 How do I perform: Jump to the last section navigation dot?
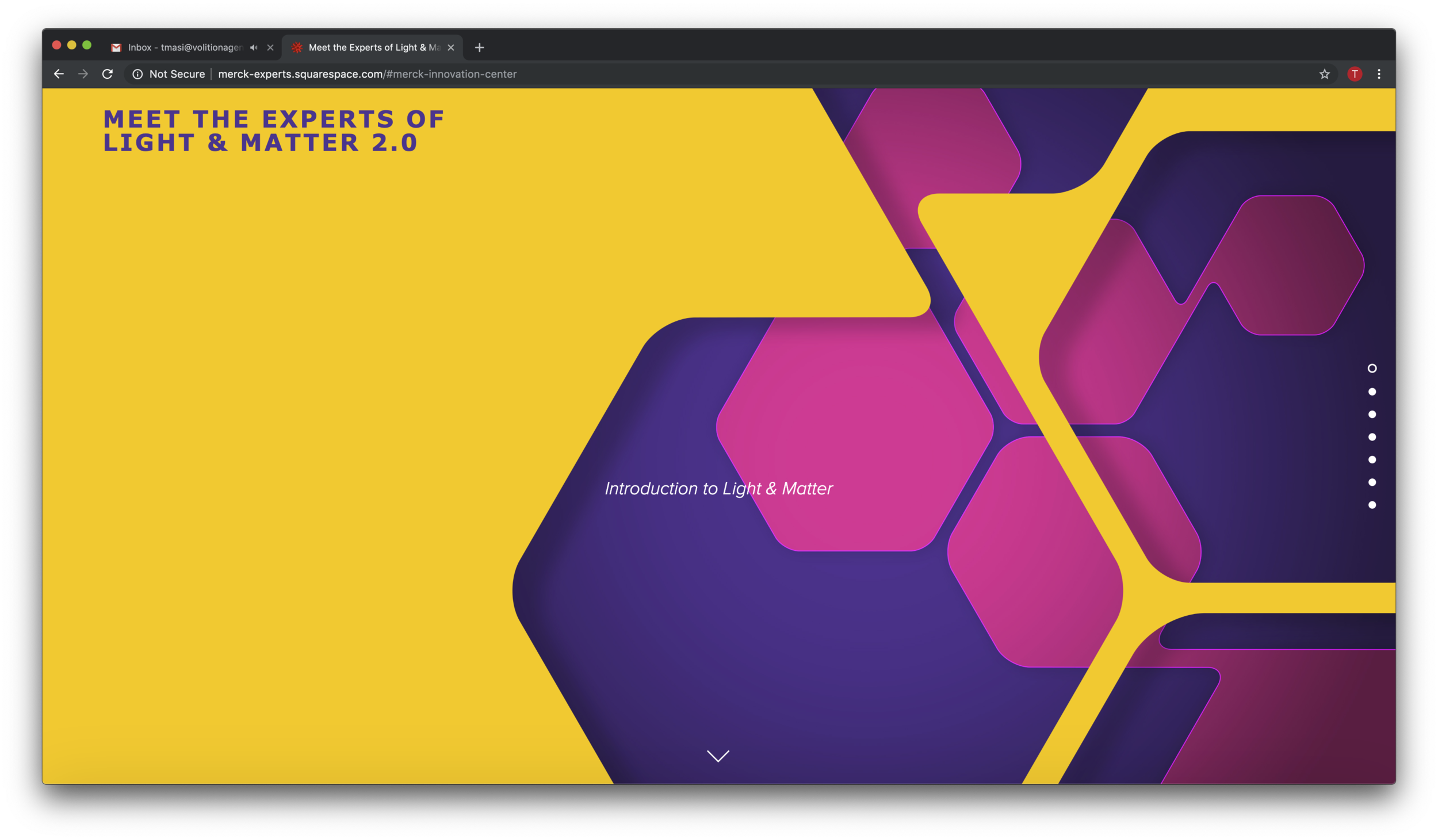pyautogui.click(x=1372, y=505)
